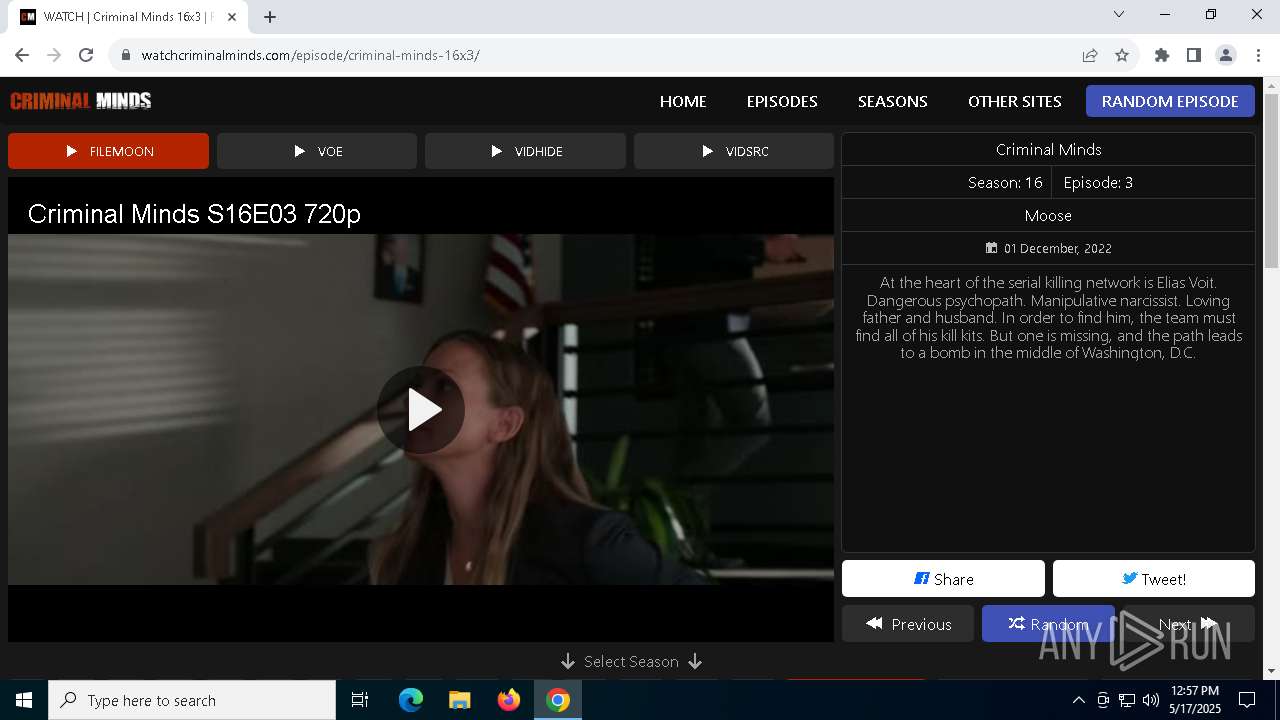The height and width of the screenshot is (720, 1280).
Task: Bookmark this page with the star icon
Action: coord(1122,55)
